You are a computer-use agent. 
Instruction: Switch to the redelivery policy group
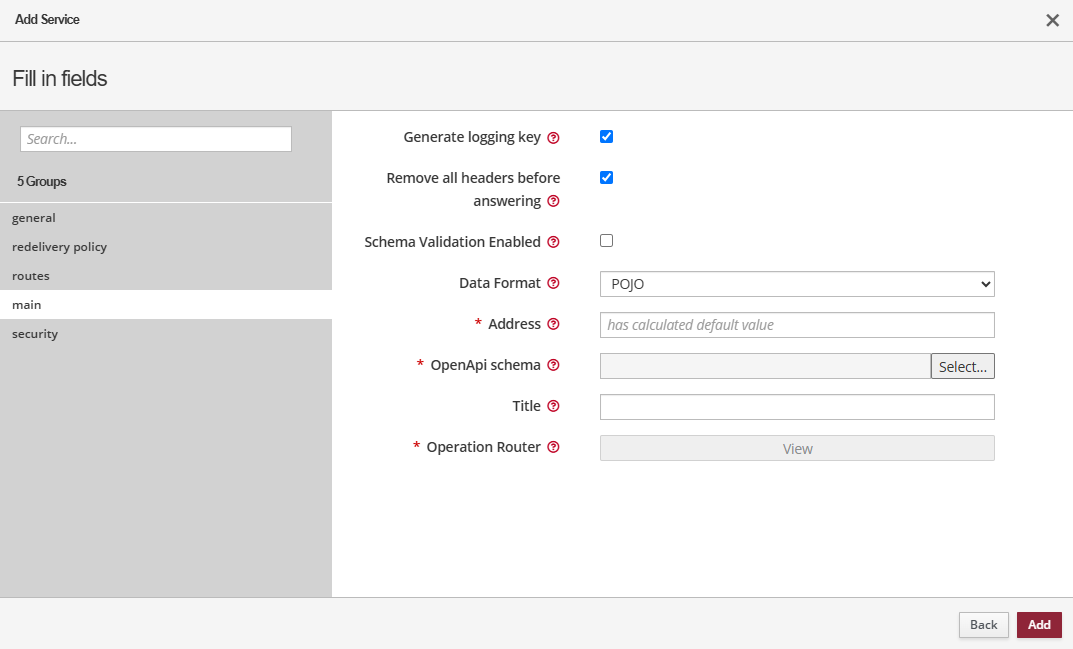pos(59,247)
